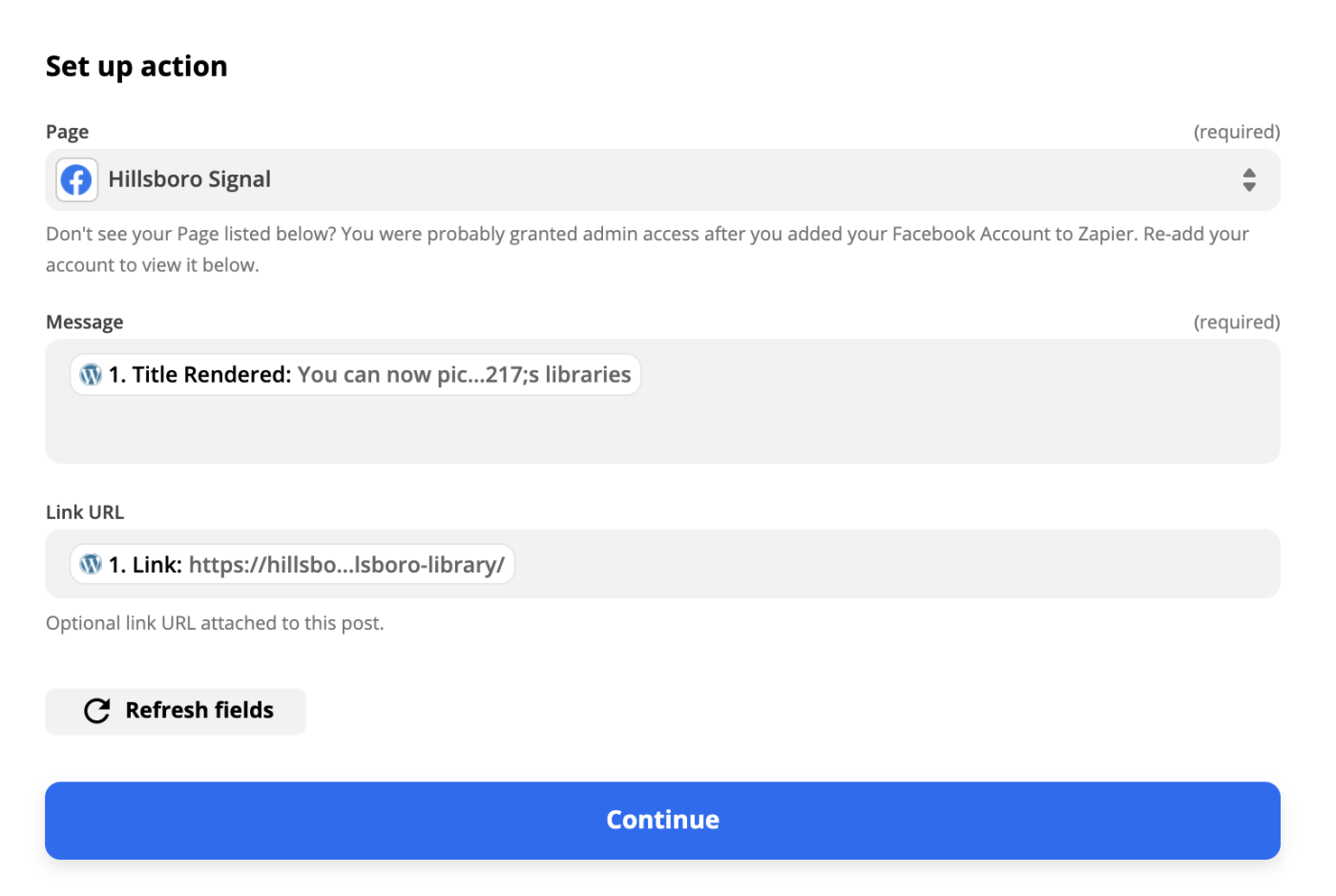Click the Message required indicator text
Viewport: 1336px width, 896px height.
coord(1236,323)
